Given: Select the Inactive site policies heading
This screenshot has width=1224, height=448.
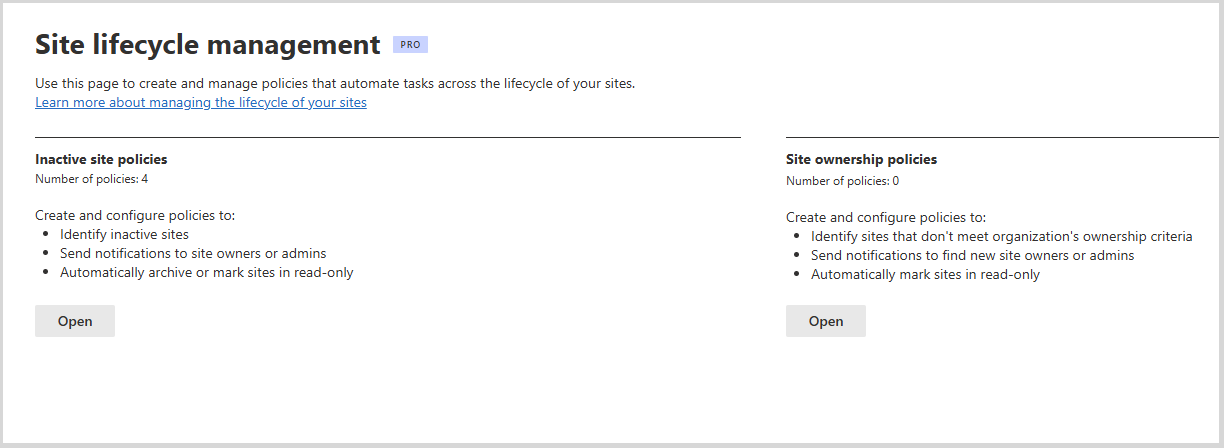Looking at the screenshot, I should (x=101, y=159).
